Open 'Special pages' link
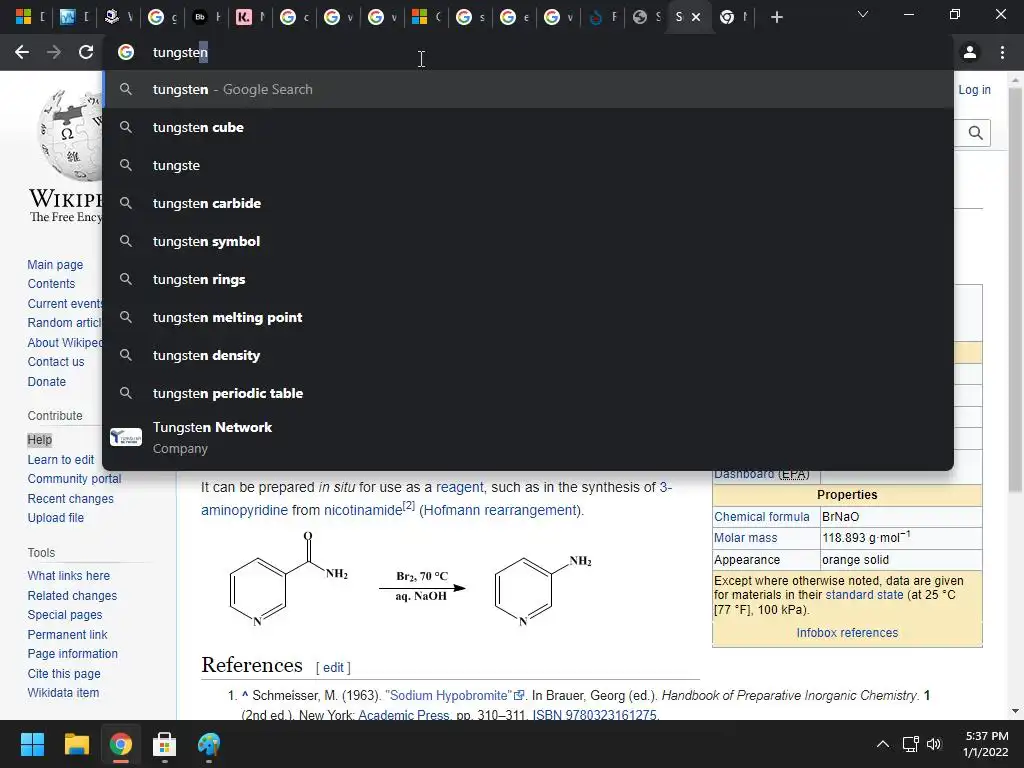The height and width of the screenshot is (768, 1024). pyautogui.click(x=65, y=615)
